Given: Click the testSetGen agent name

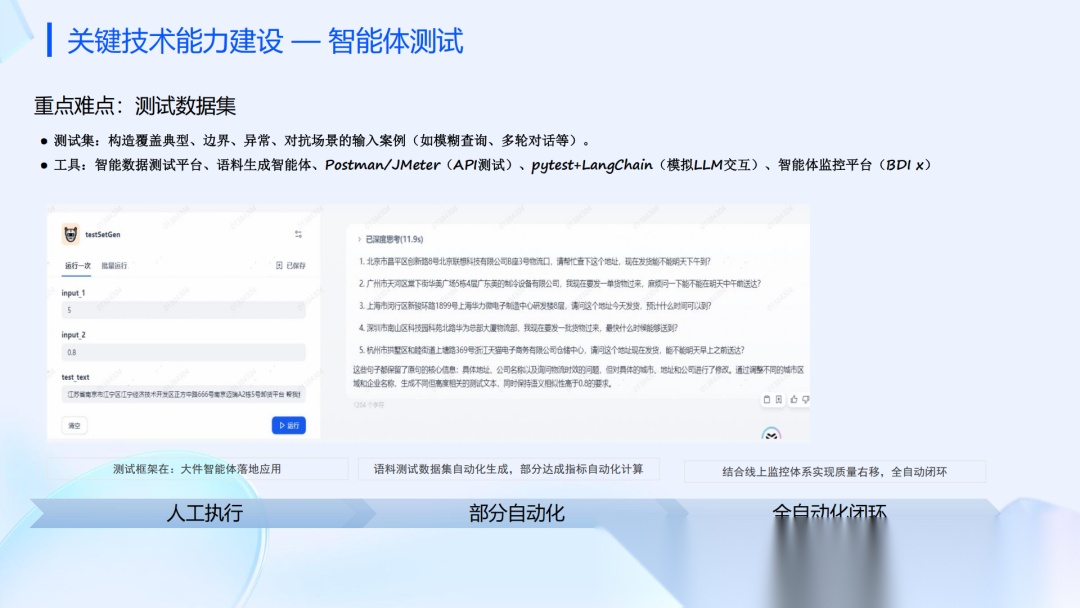Looking at the screenshot, I should 103,234.
